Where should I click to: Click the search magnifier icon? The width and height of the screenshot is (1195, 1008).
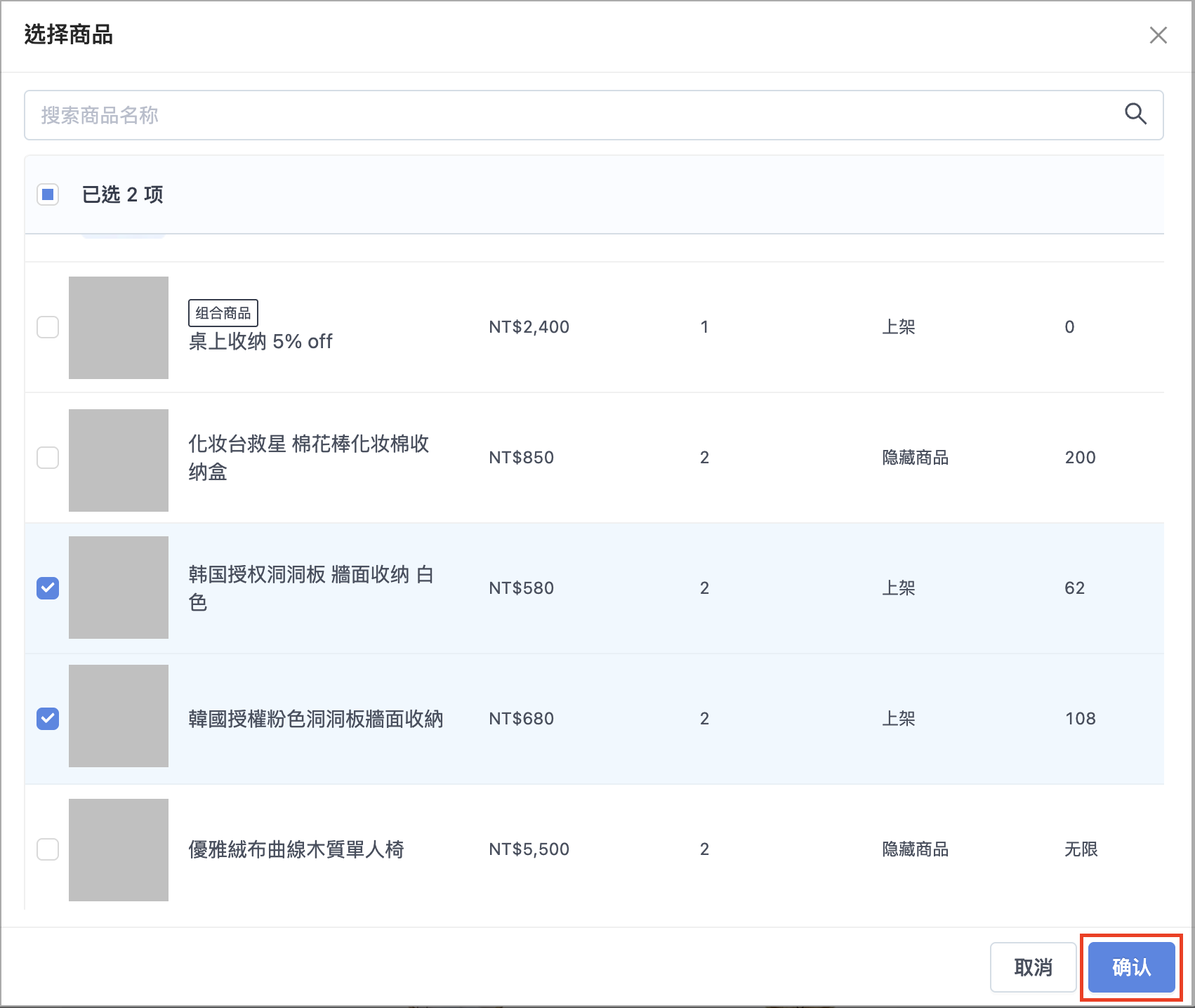click(1135, 114)
